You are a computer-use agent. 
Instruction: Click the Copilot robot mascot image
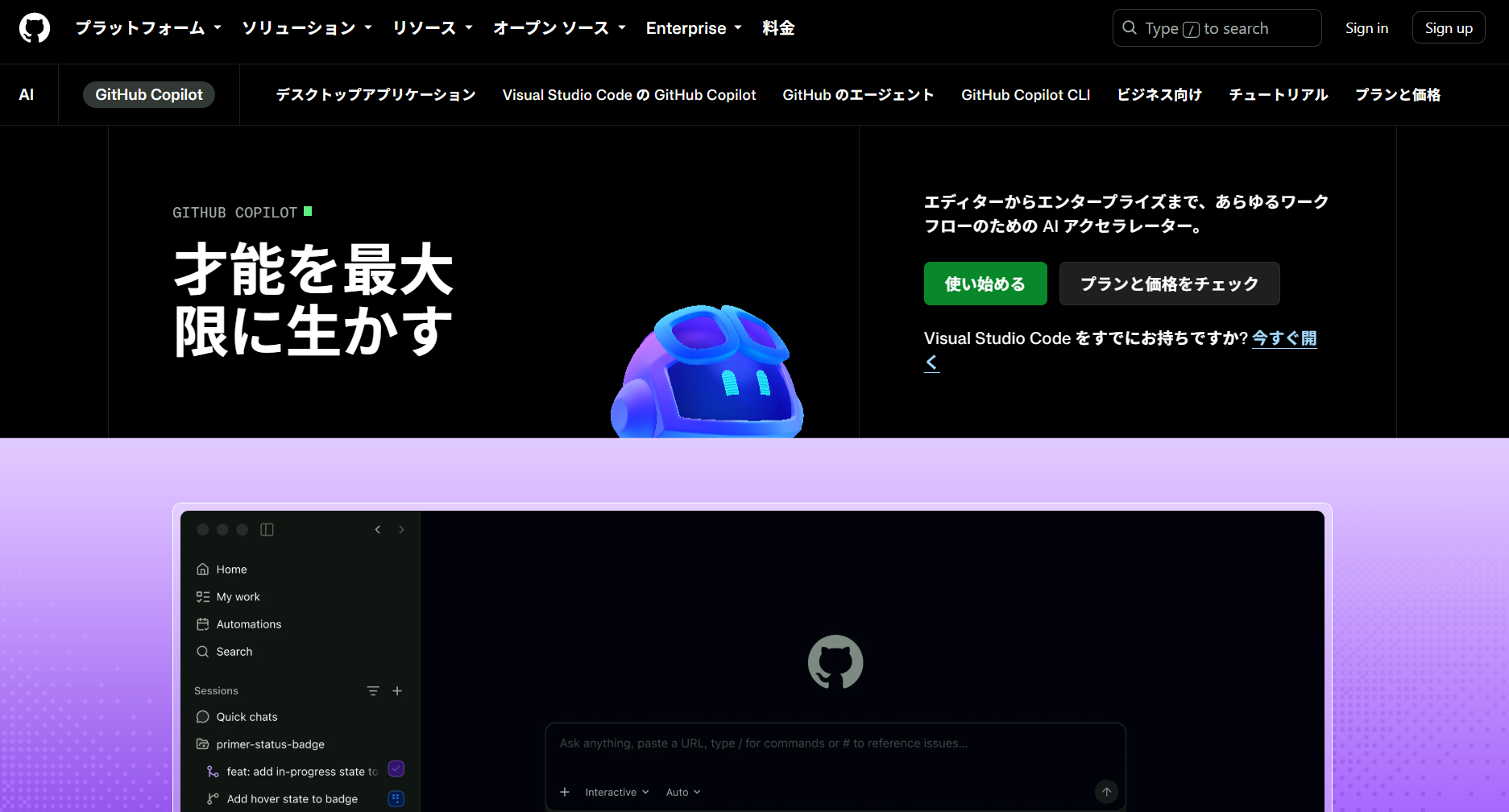tap(707, 371)
